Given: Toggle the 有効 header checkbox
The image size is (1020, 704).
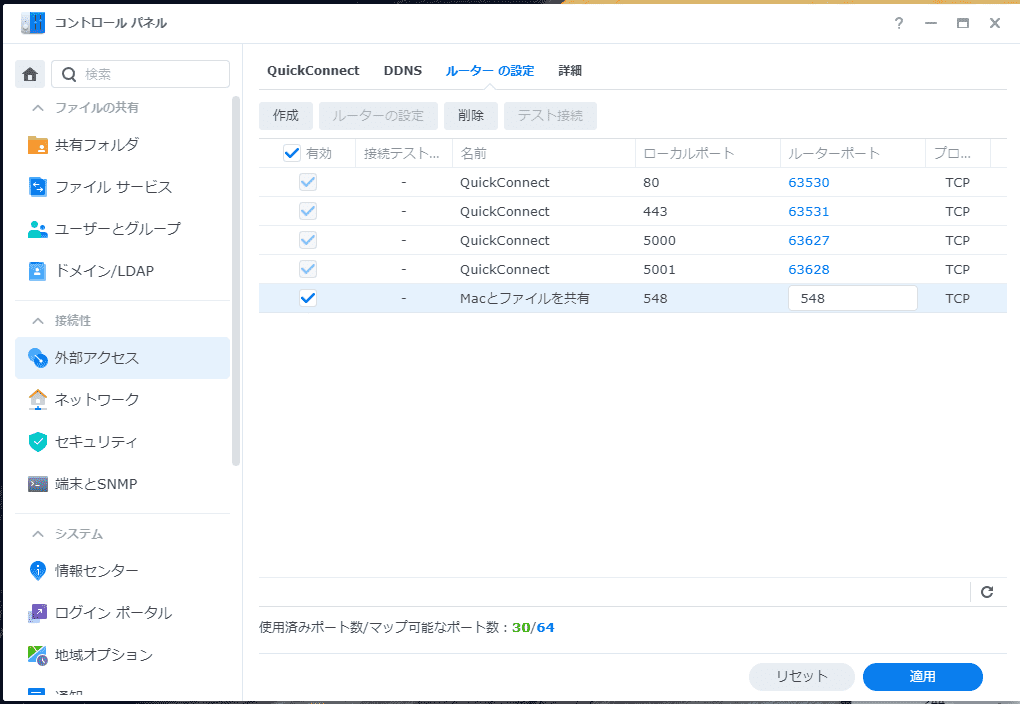Looking at the screenshot, I should [x=291, y=154].
